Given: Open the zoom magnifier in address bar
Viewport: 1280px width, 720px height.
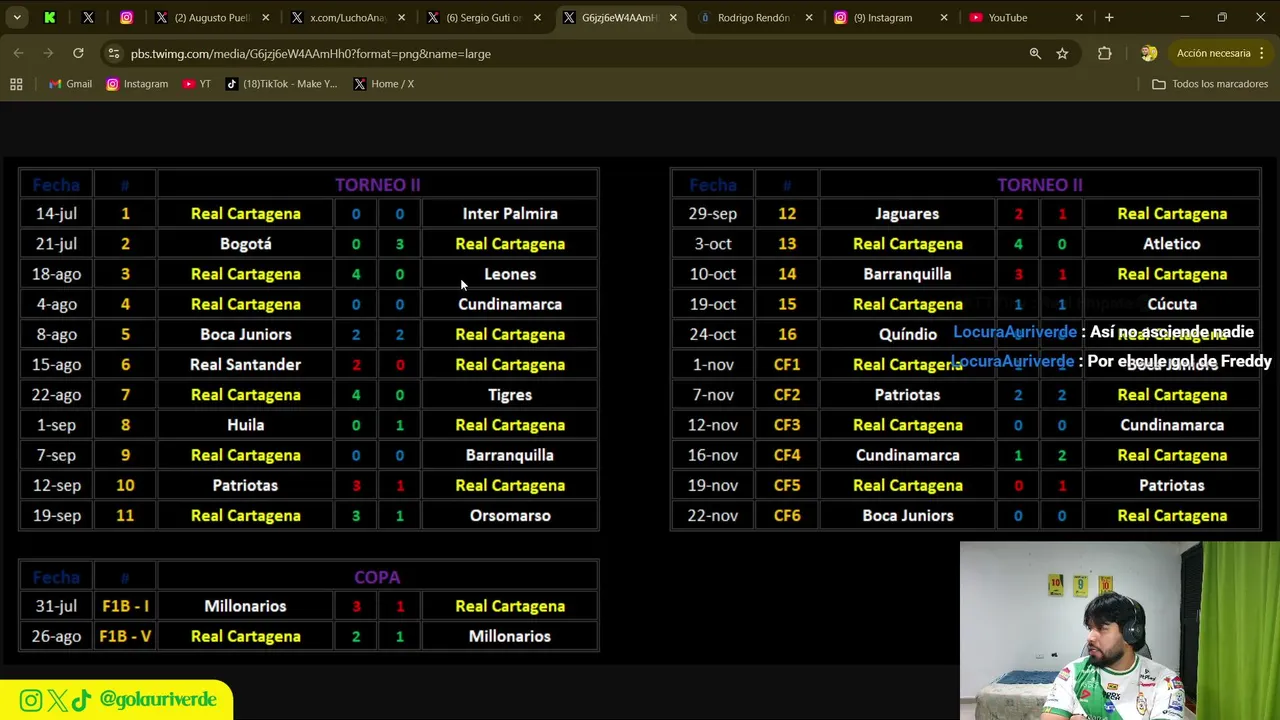Looking at the screenshot, I should point(1035,53).
